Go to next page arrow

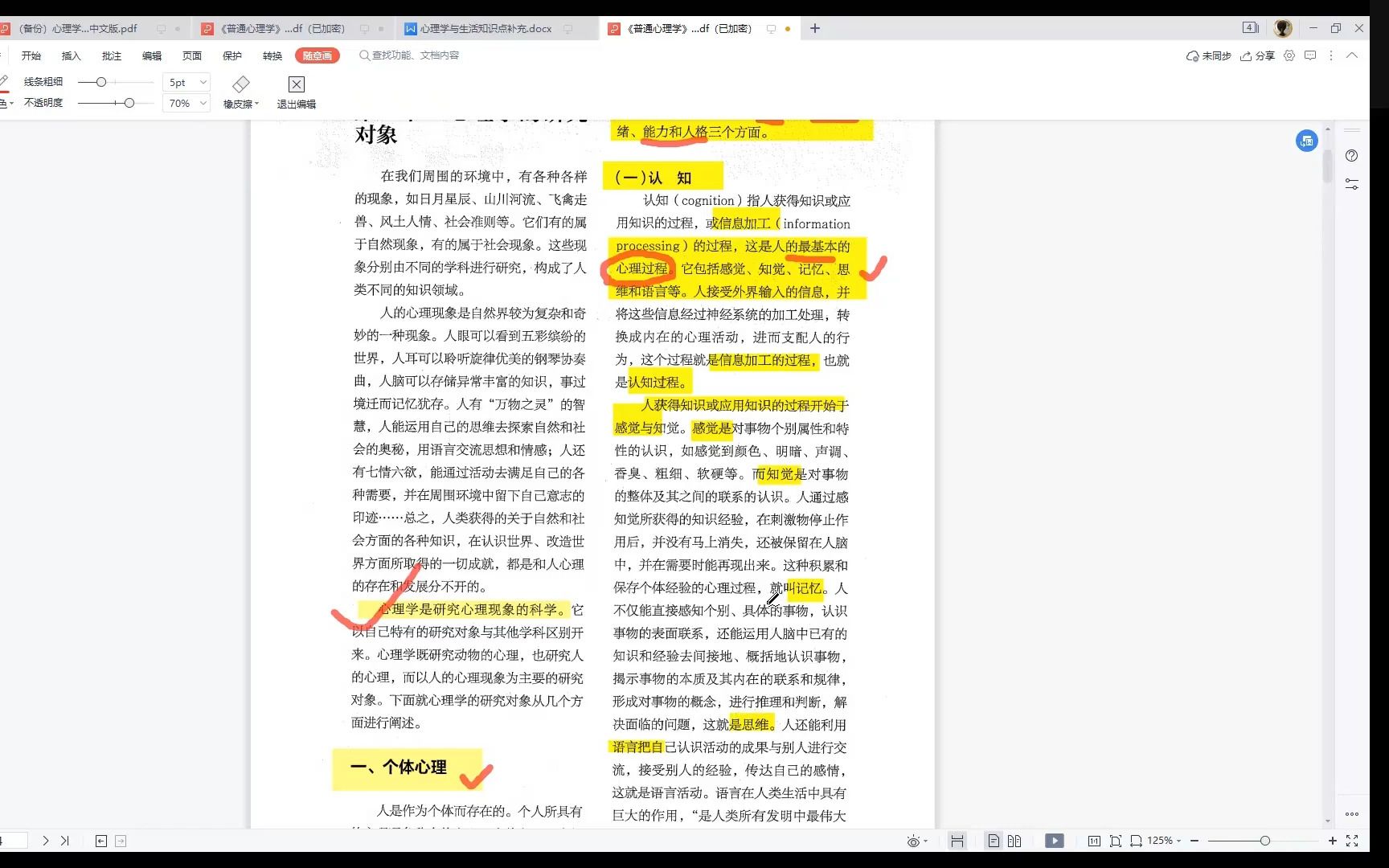[x=46, y=841]
